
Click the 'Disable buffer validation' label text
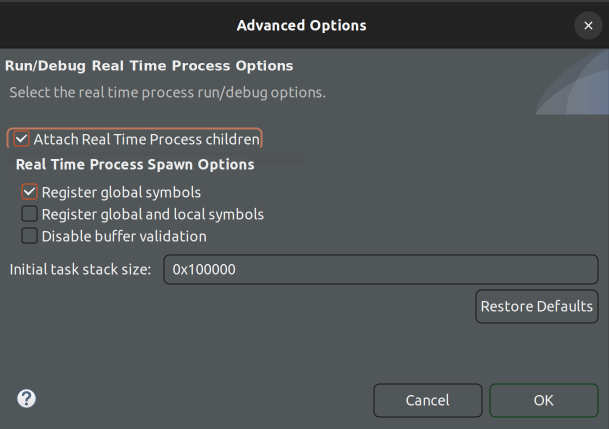pyautogui.click(x=124, y=237)
